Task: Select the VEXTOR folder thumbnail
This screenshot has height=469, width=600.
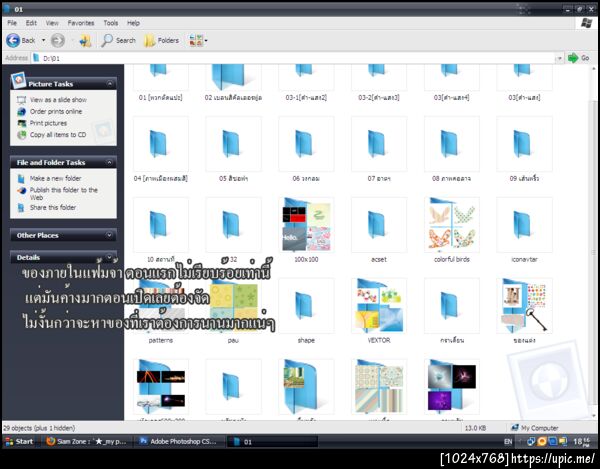Action: click(x=379, y=306)
